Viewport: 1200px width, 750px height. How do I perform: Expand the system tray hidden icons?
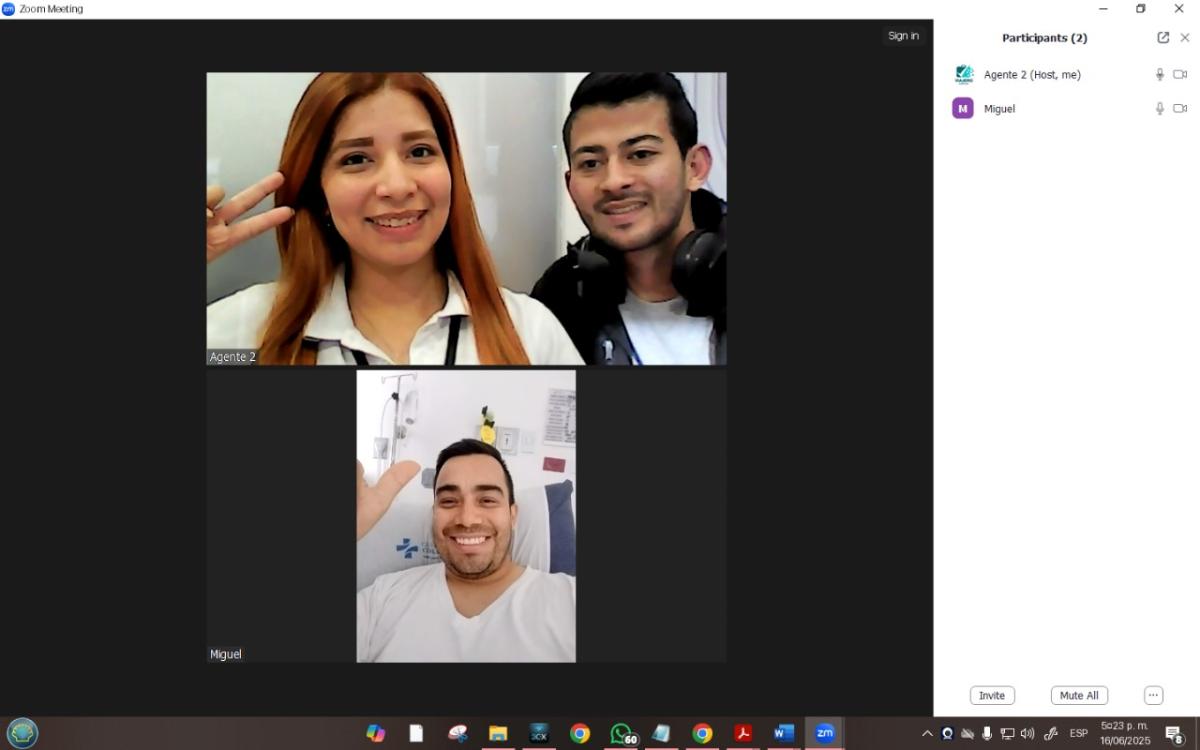click(x=927, y=734)
